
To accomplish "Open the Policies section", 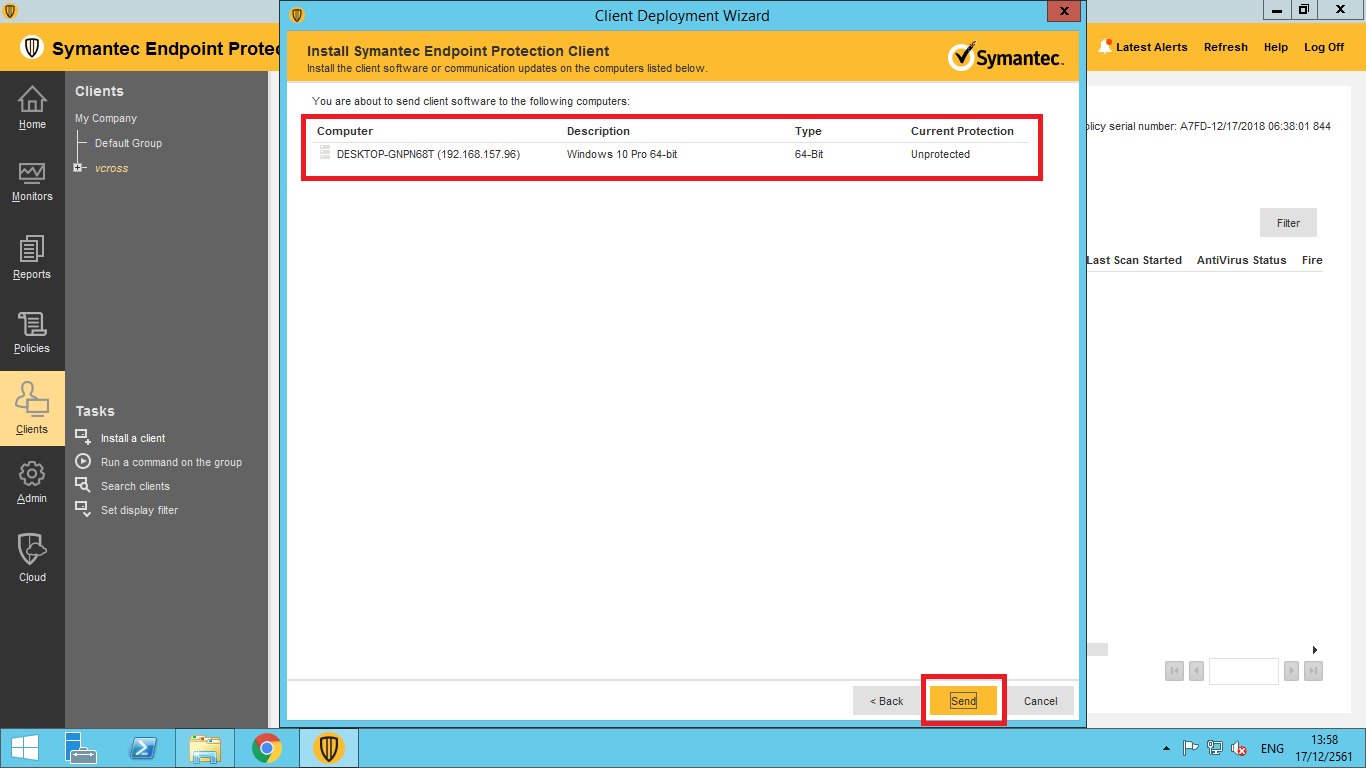I will (32, 332).
